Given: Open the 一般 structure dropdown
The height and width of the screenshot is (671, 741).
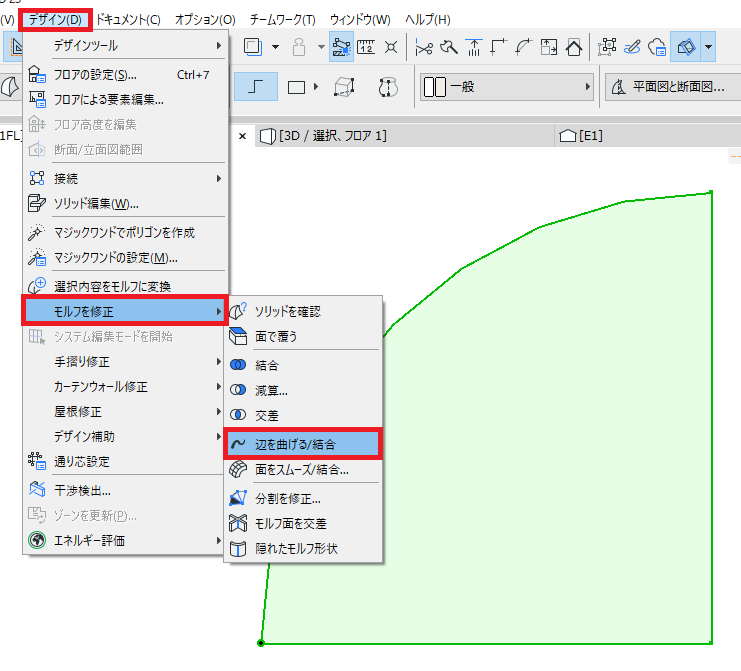Looking at the screenshot, I should 507,87.
